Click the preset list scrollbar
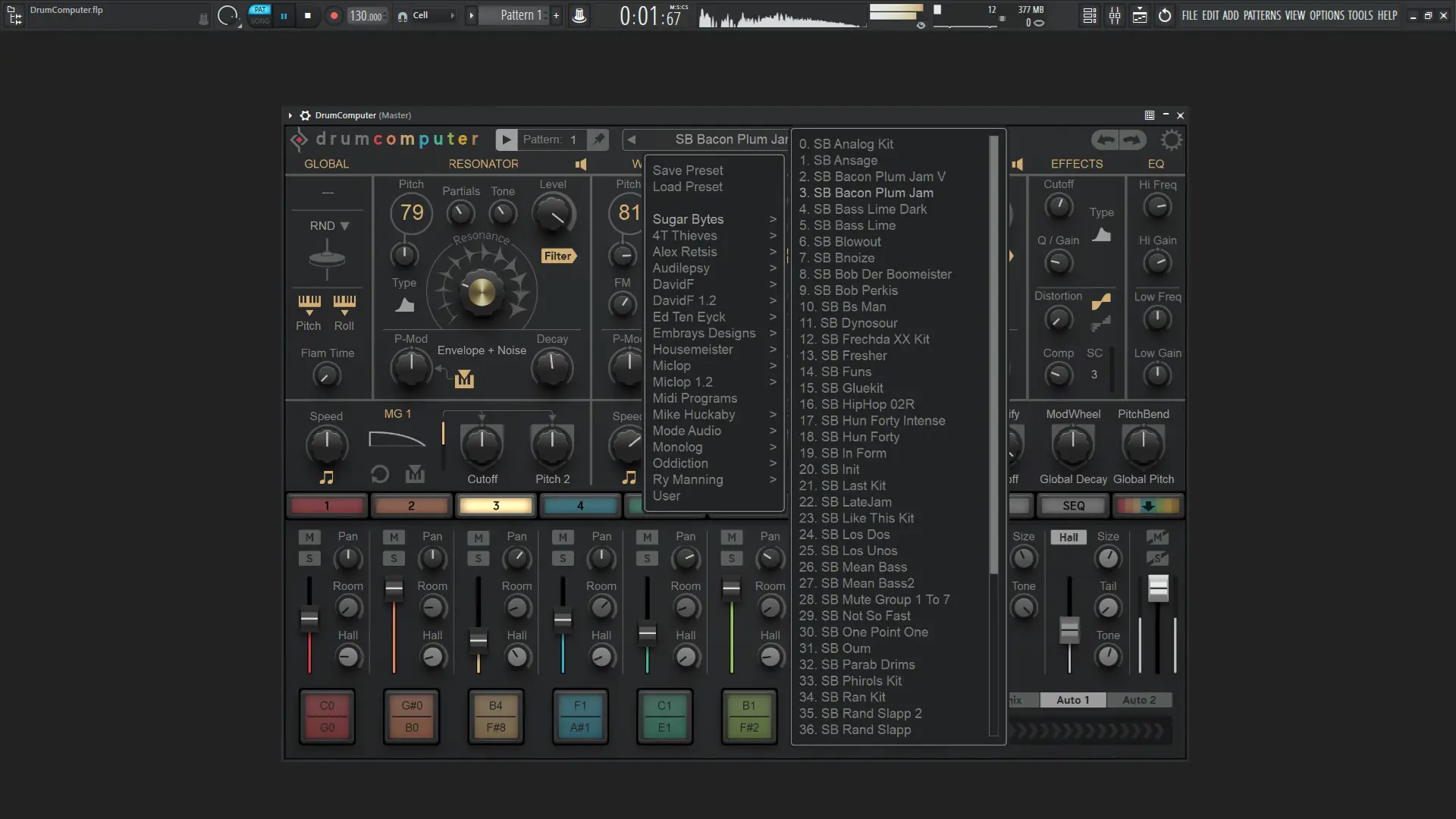The height and width of the screenshot is (819, 1456). click(993, 356)
